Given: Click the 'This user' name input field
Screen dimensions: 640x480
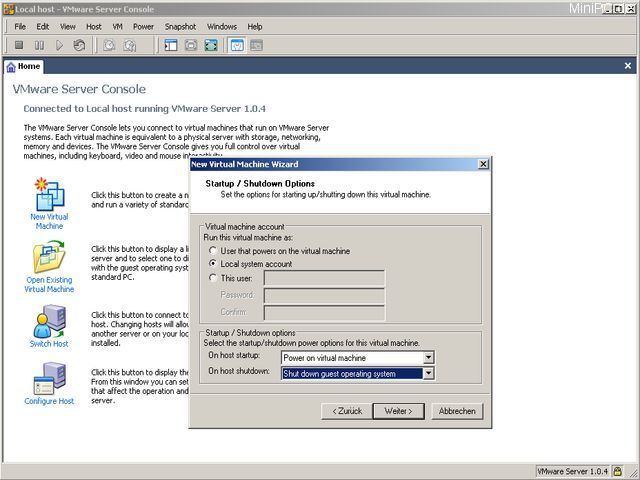Looking at the screenshot, I should 324,278.
